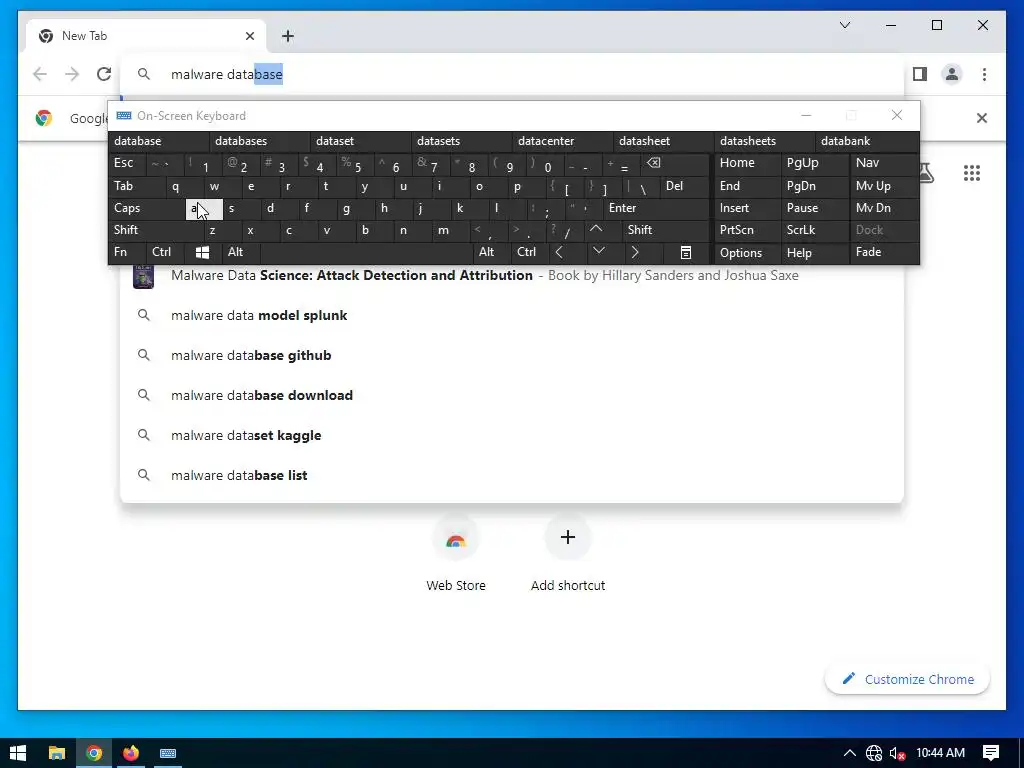This screenshot has height=768, width=1024.
Task: Click the browser forward arrow
Action: point(72,74)
